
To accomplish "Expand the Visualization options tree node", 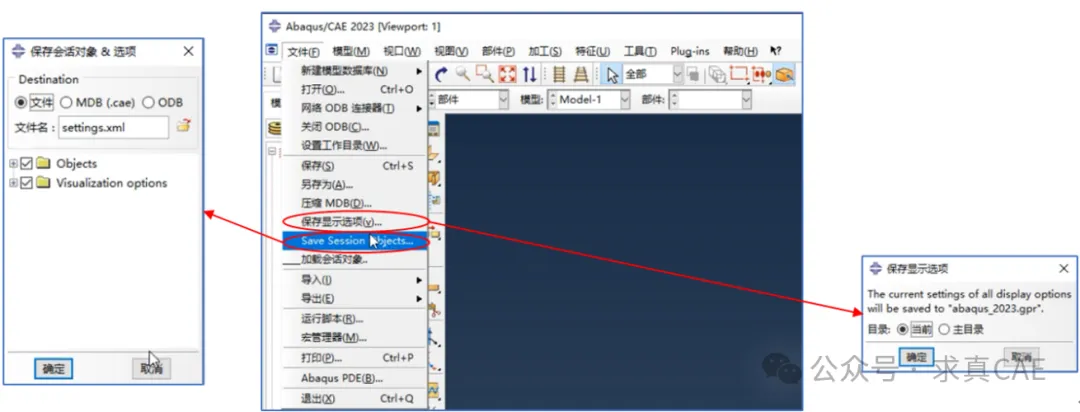I will pyautogui.click(x=13, y=183).
